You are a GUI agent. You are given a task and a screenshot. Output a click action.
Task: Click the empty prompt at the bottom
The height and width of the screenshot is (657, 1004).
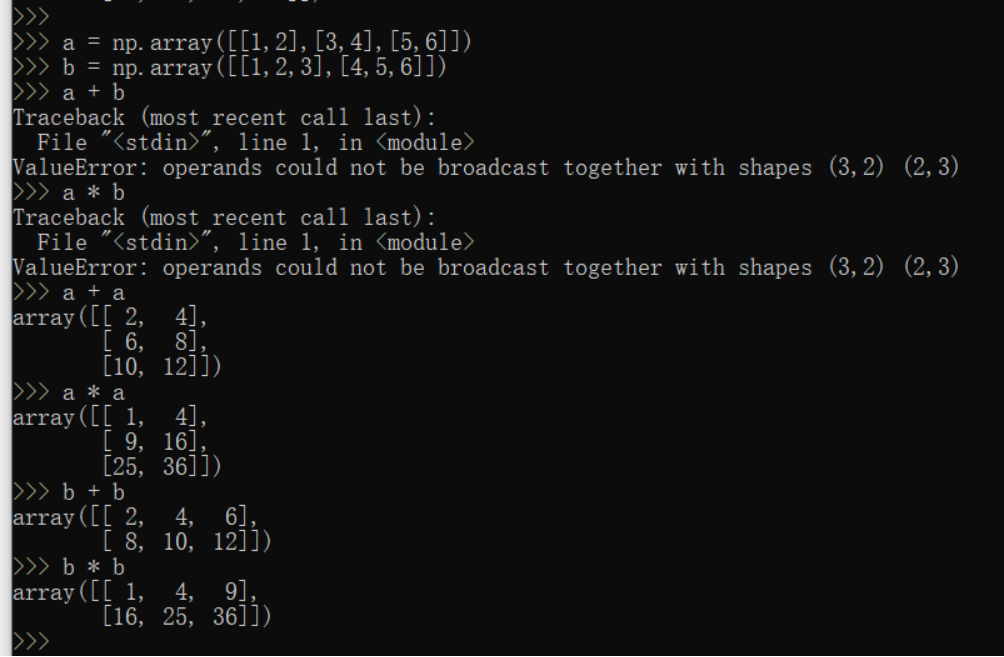coord(31,642)
